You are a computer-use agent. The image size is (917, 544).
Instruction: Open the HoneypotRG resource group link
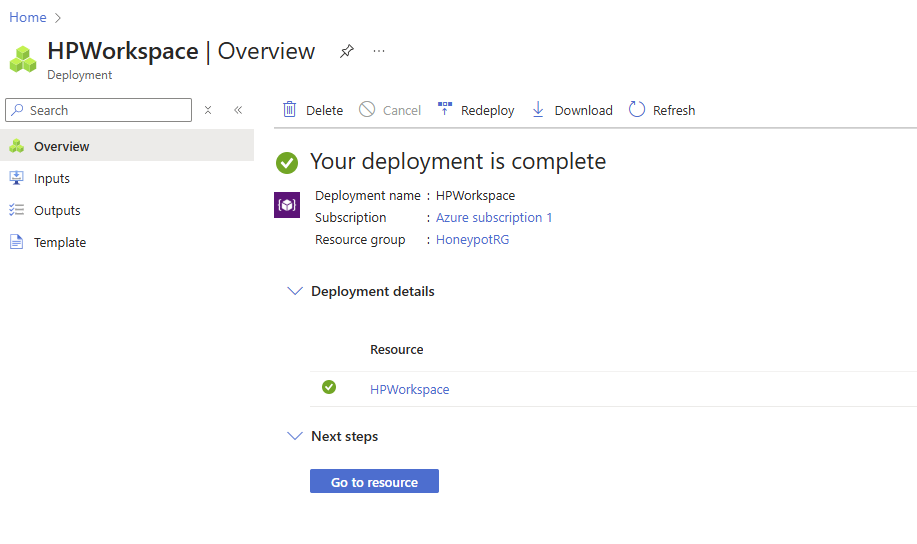click(473, 240)
